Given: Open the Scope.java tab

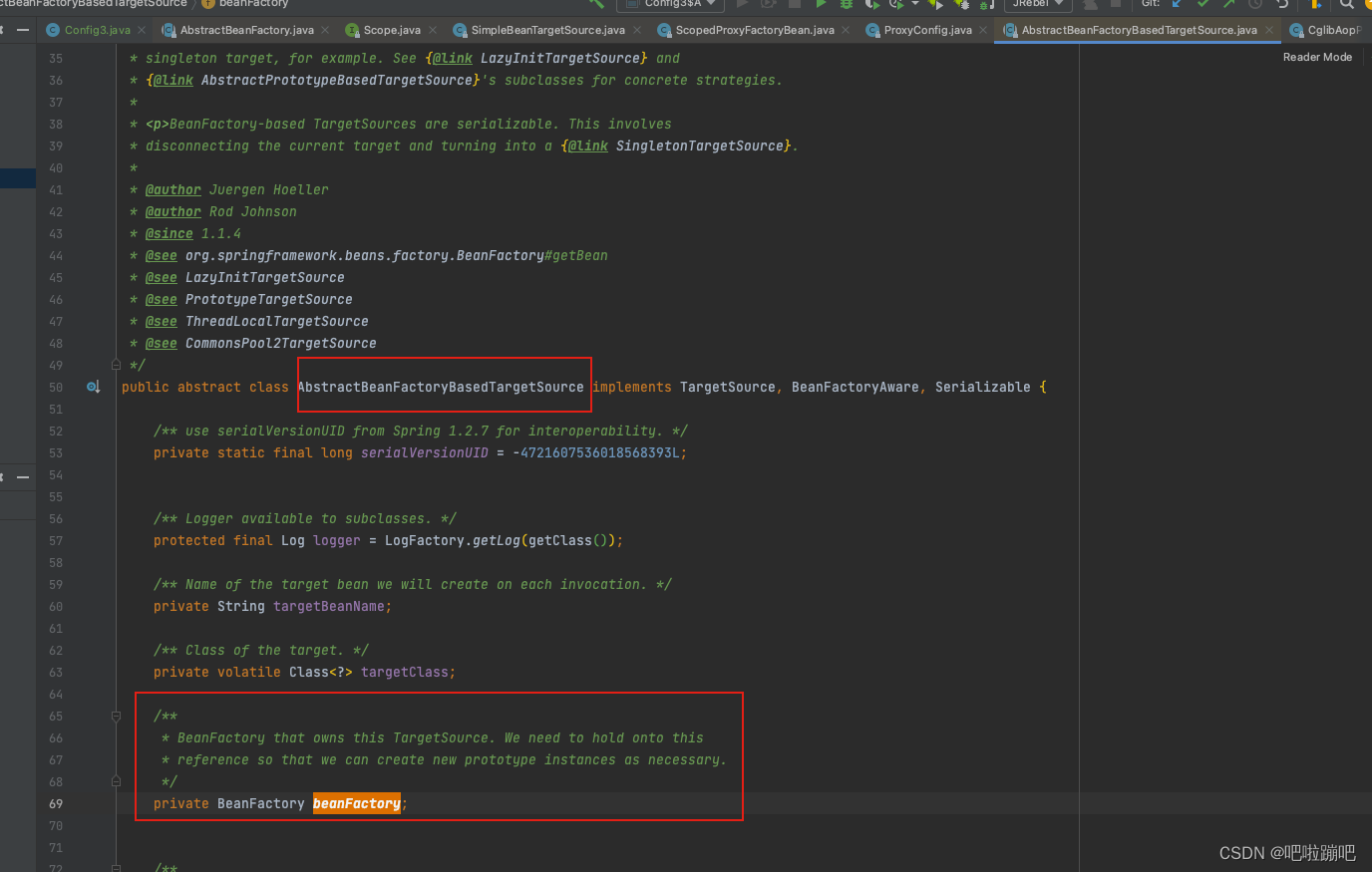Looking at the screenshot, I should point(392,30).
